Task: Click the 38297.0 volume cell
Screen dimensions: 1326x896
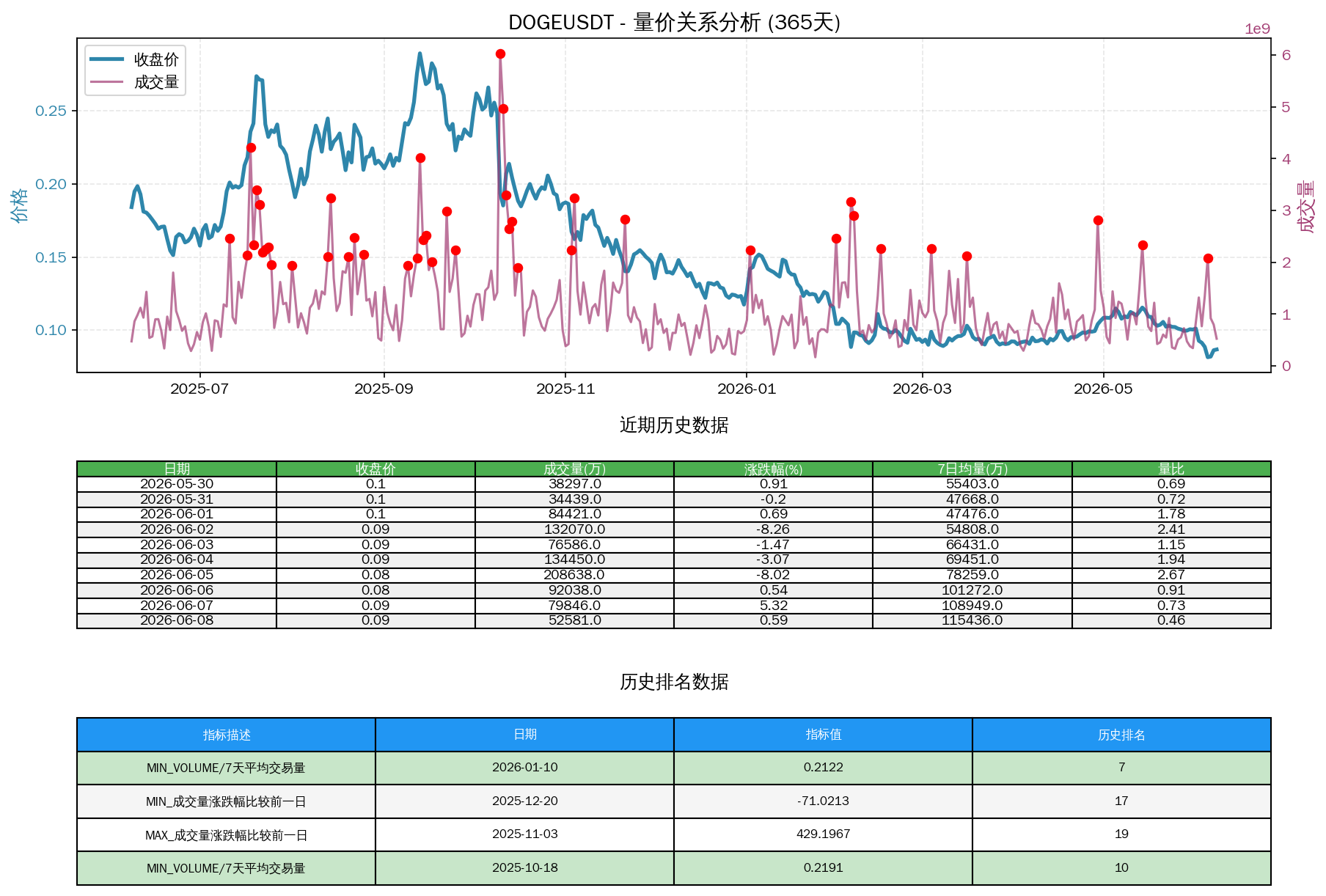Action: click(x=574, y=484)
